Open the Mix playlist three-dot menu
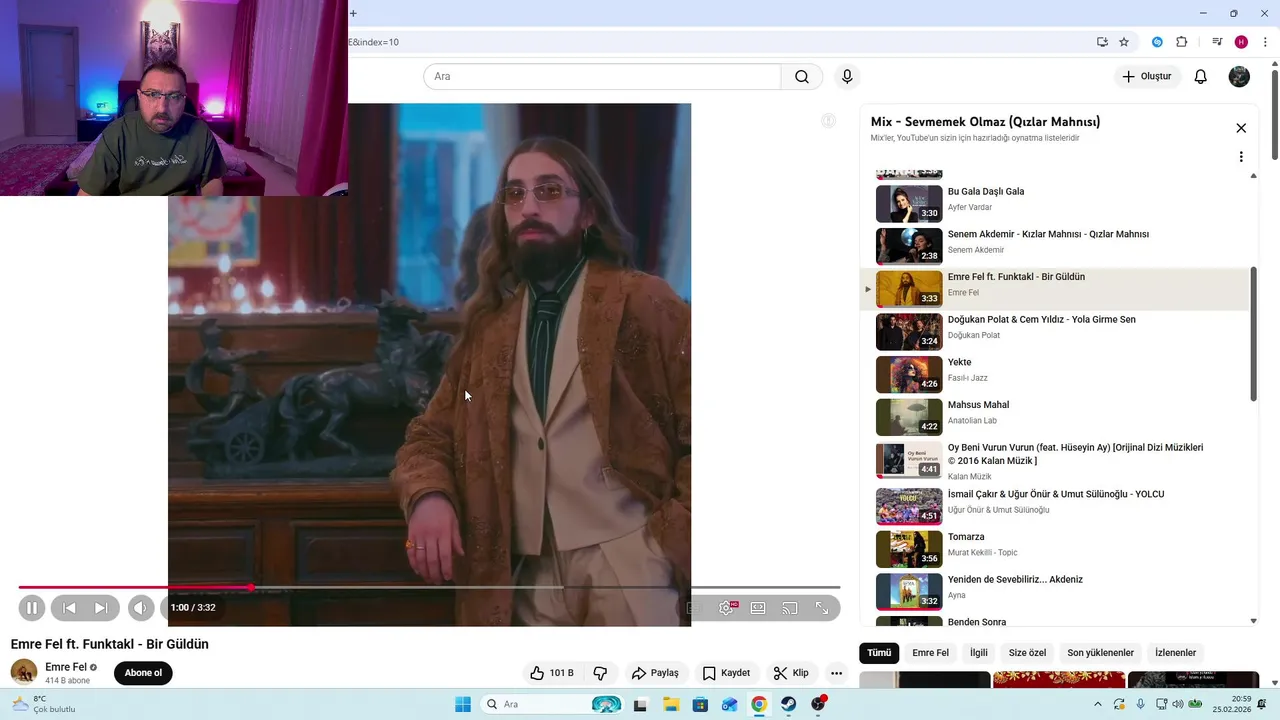This screenshot has height=720, width=1280. point(1241,157)
